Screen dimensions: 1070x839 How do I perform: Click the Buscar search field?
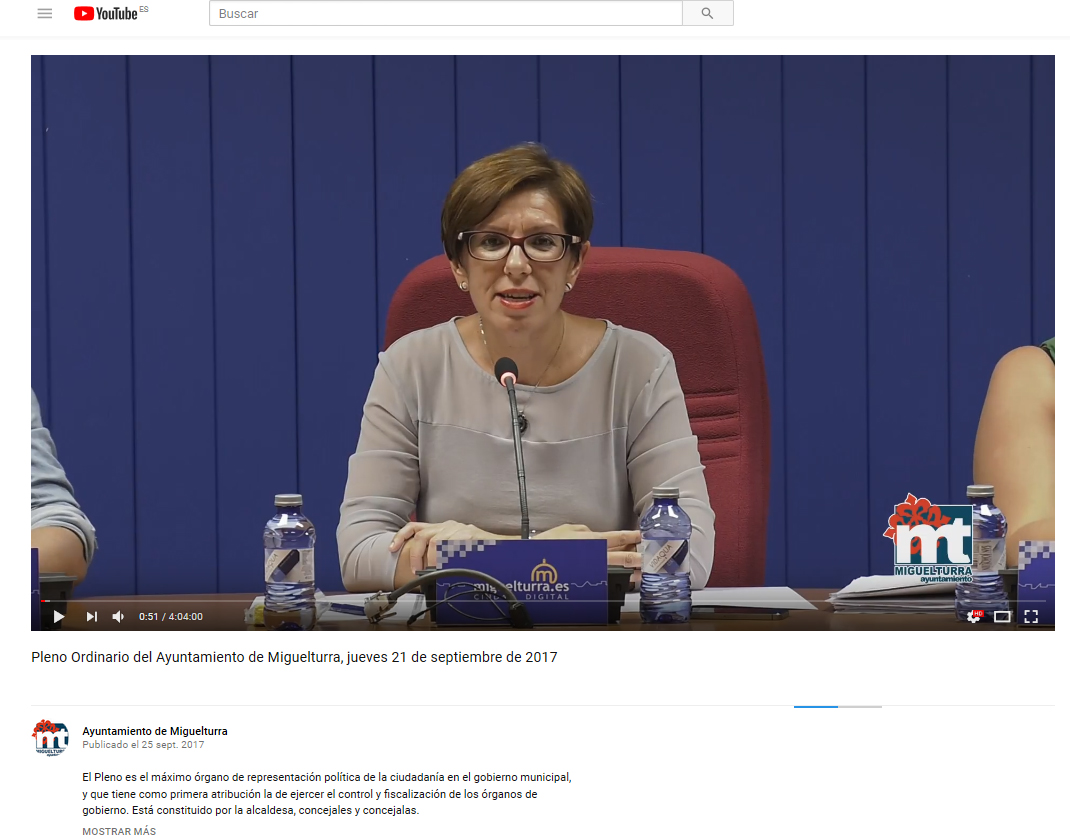coord(446,14)
